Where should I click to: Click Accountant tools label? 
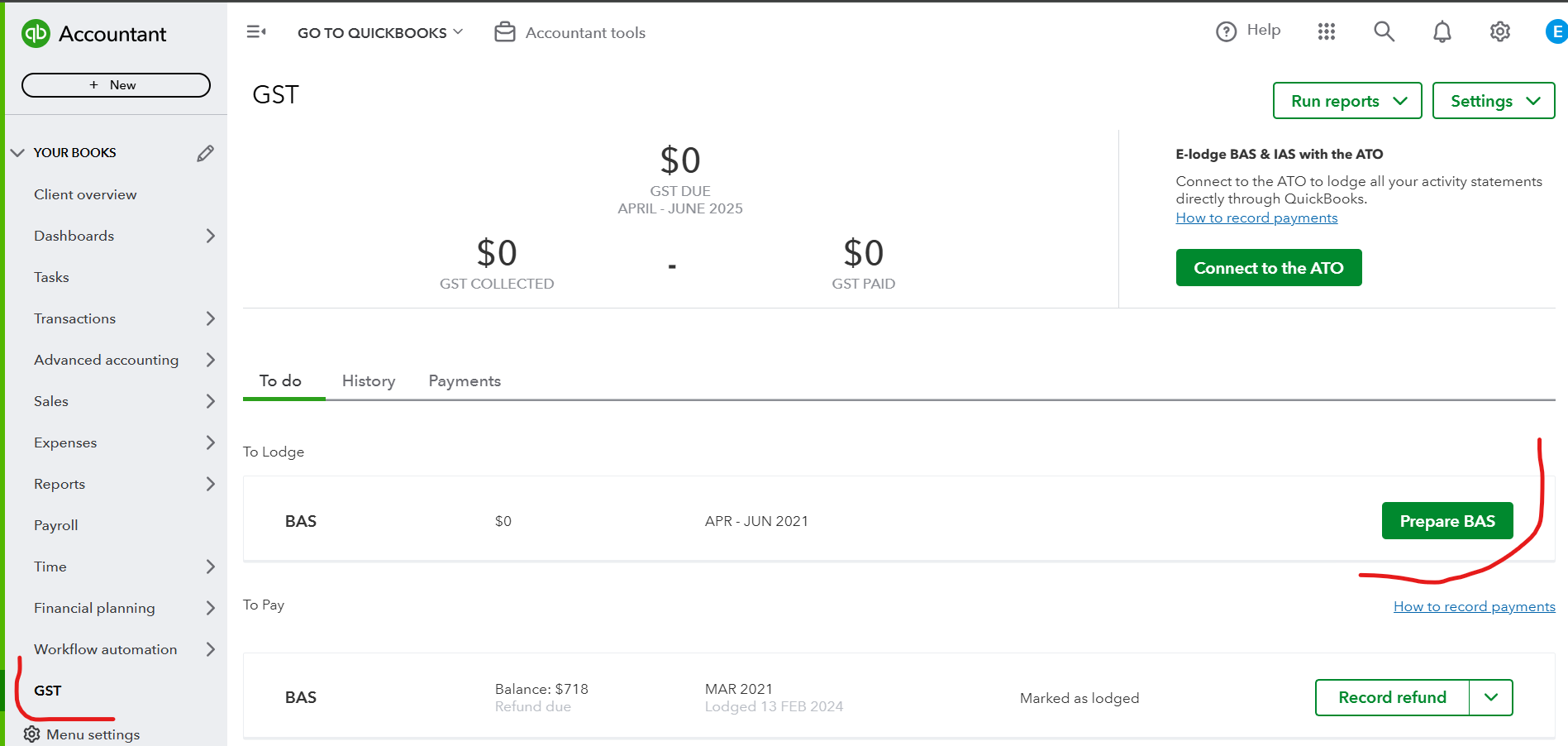tap(585, 32)
